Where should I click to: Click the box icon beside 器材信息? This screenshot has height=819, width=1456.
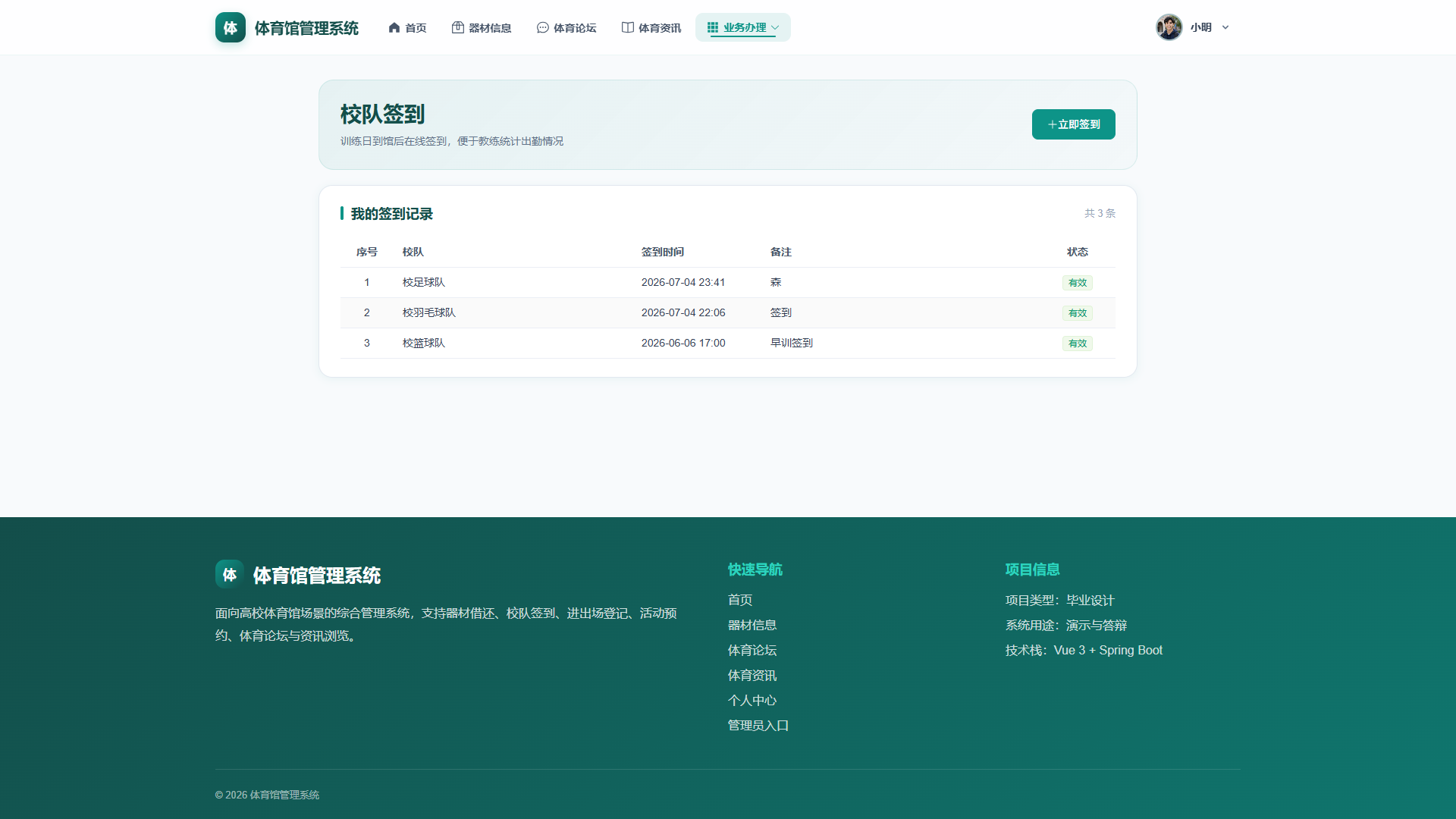point(458,27)
